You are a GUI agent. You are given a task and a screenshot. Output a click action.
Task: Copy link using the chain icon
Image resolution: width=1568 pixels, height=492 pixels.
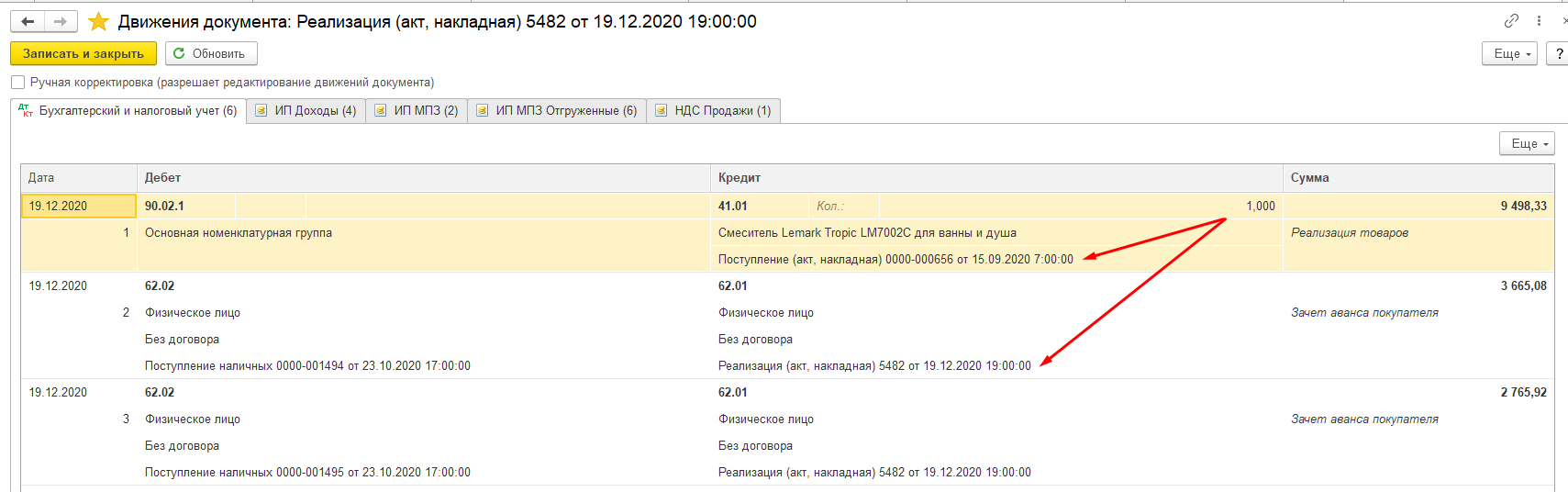[1511, 20]
